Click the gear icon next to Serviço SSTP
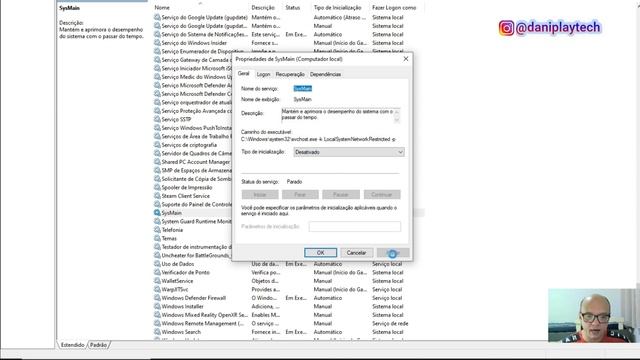 pos(157,119)
